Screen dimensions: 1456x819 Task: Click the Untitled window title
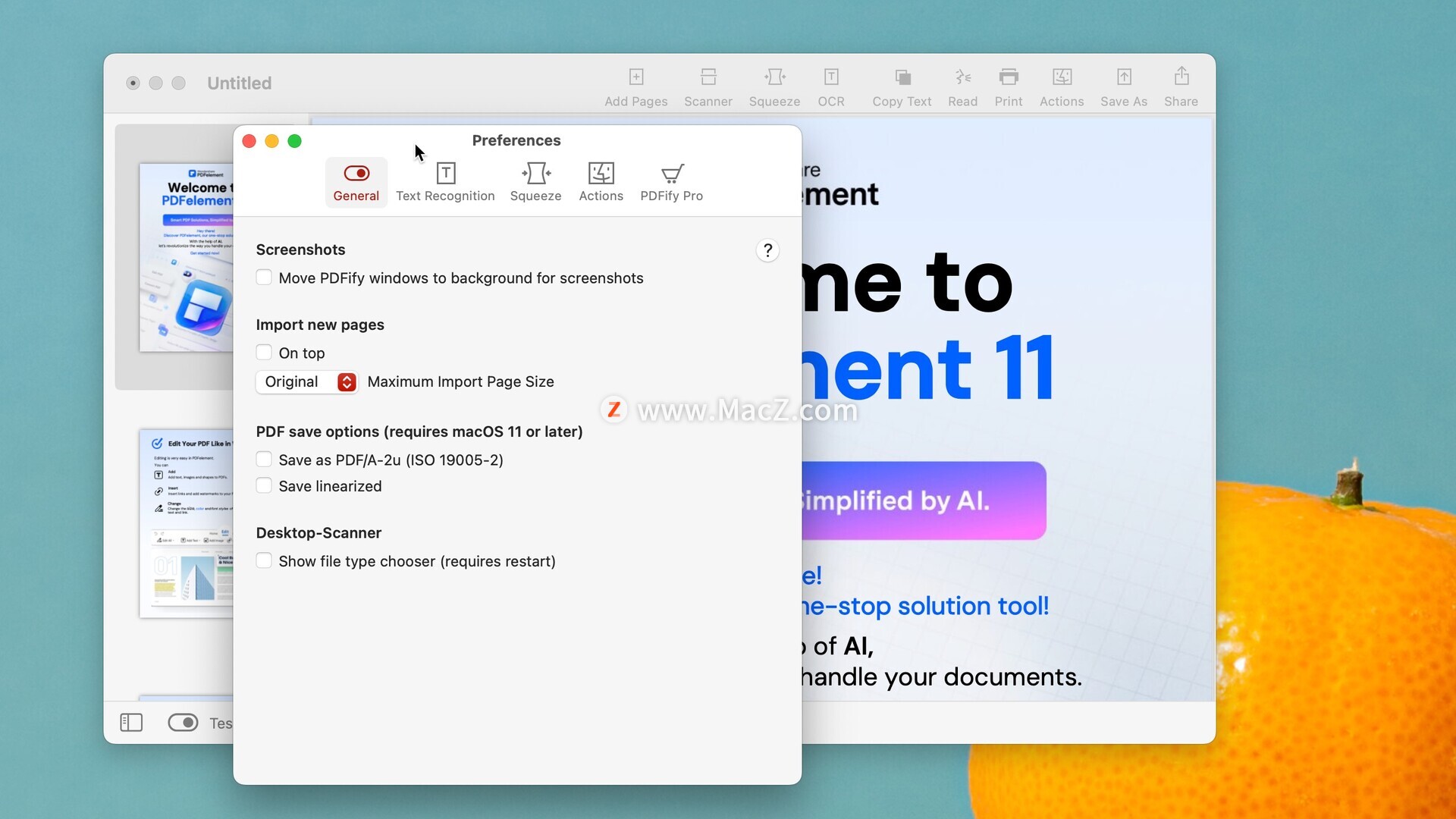click(x=239, y=83)
